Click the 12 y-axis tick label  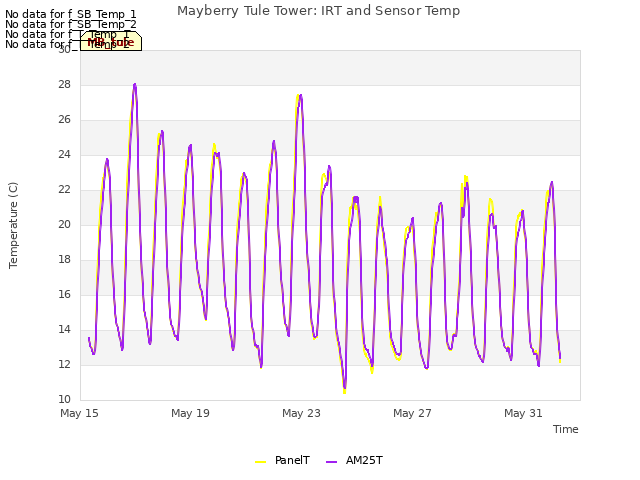(x=64, y=364)
